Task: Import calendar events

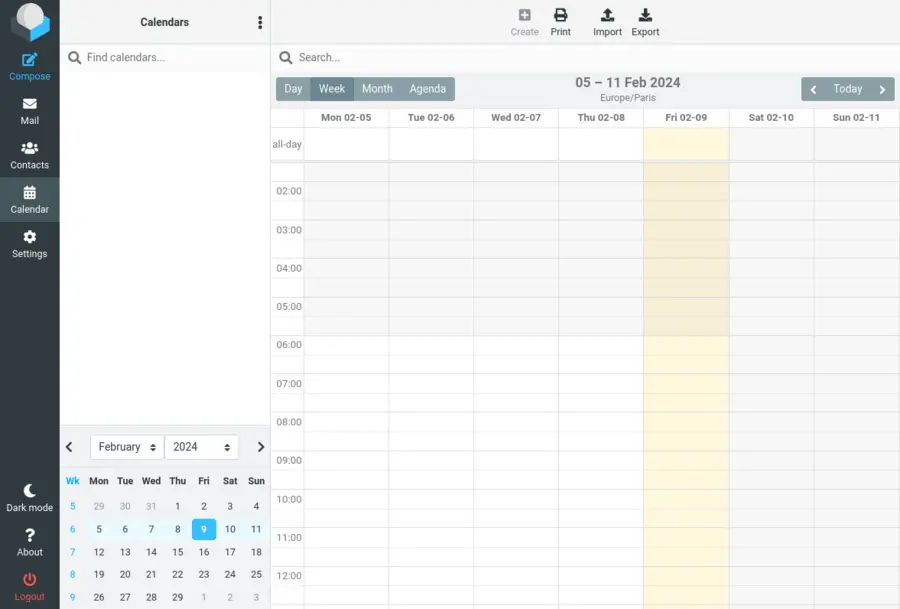Action: coord(607,20)
